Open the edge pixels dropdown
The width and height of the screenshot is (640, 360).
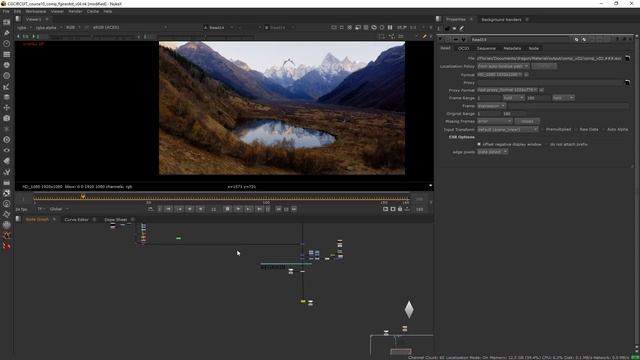click(x=493, y=152)
